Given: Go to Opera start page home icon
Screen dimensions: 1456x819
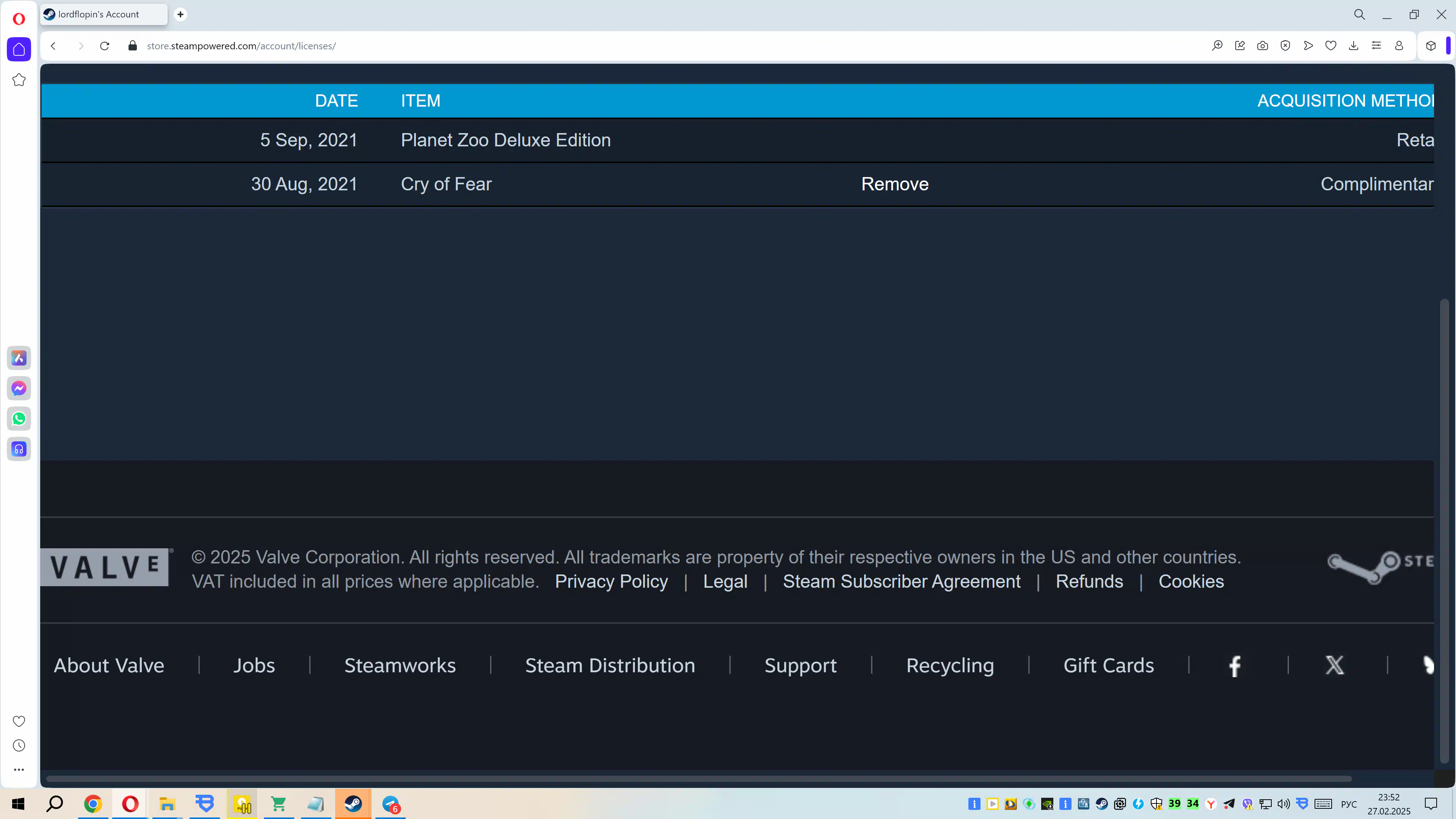Looking at the screenshot, I should point(19,49).
